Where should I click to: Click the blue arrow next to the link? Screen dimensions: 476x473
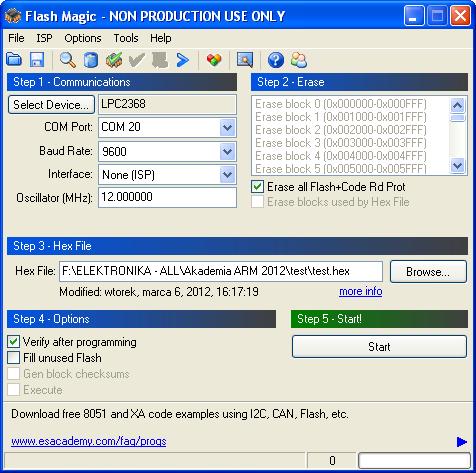(x=461, y=442)
